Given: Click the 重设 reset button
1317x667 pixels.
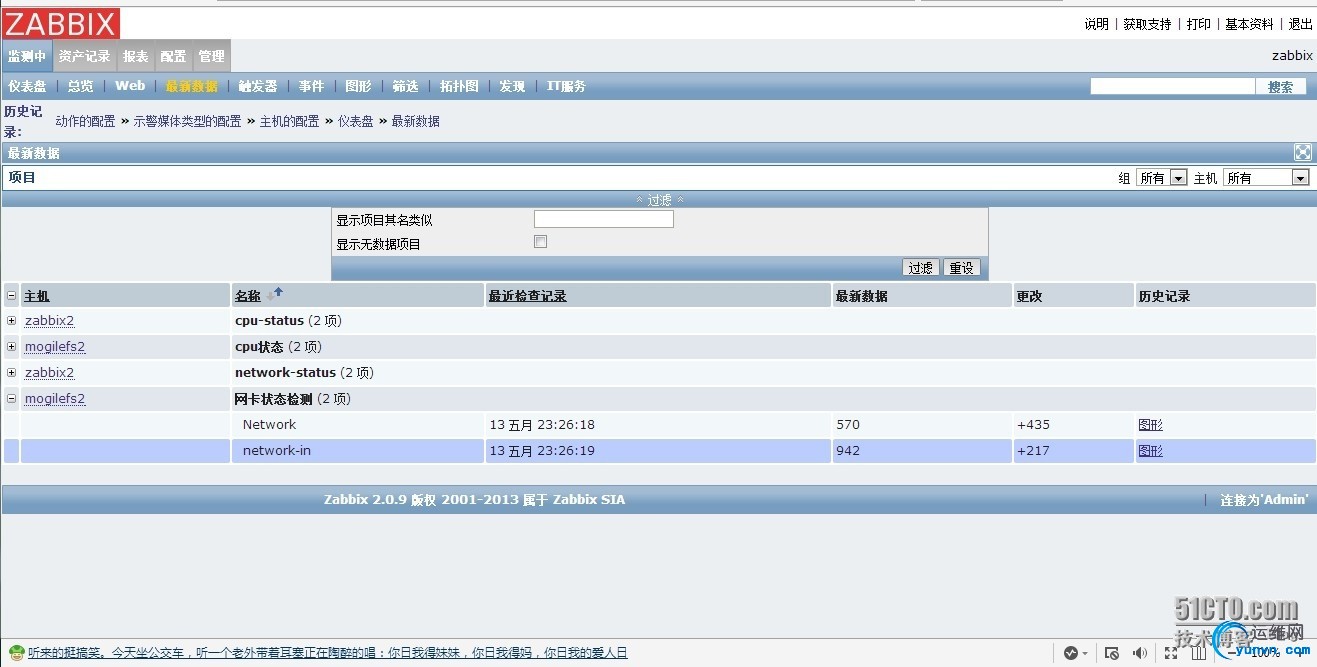Looking at the screenshot, I should click(962, 268).
